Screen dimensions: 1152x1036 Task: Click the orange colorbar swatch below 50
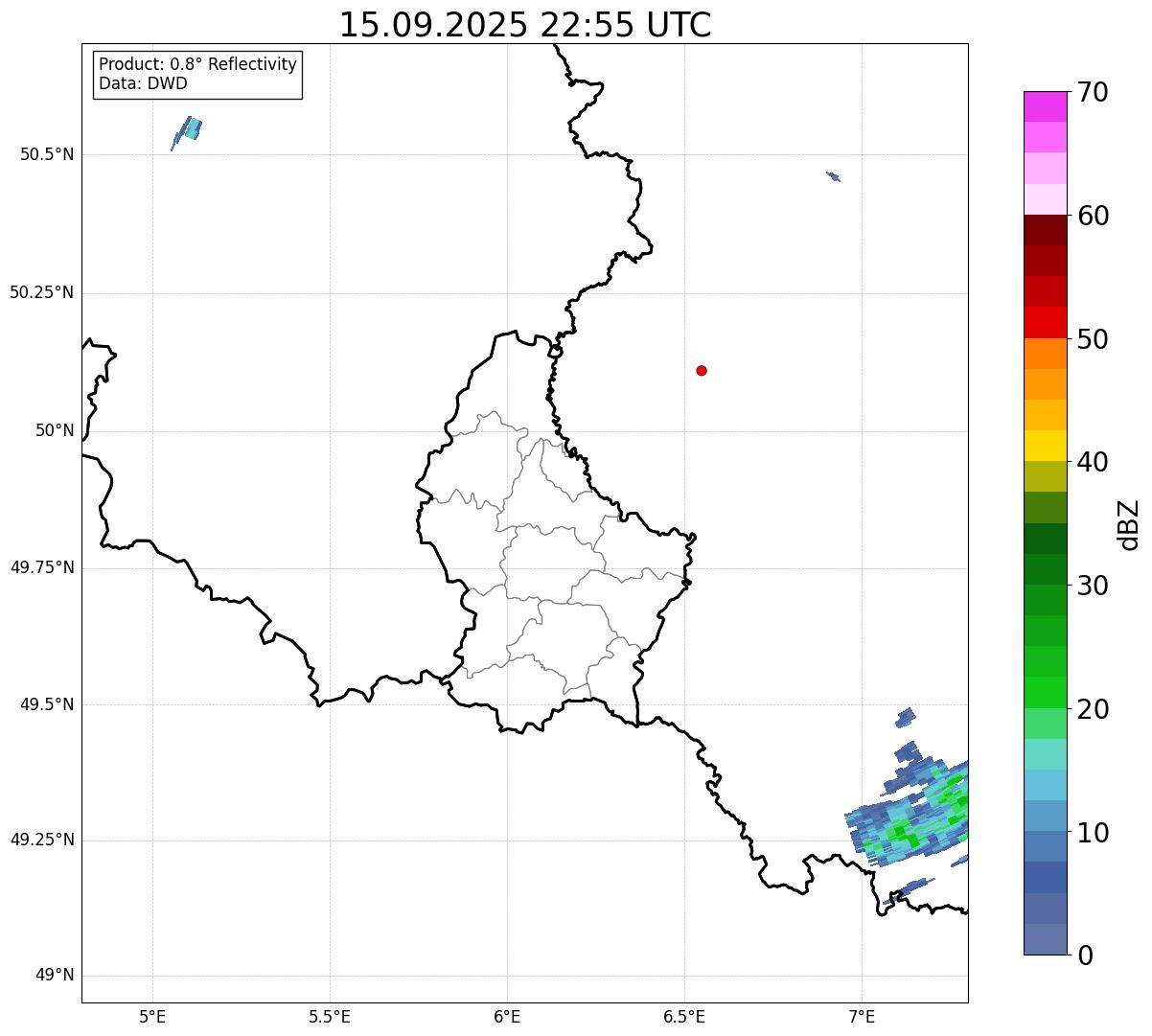tap(1045, 354)
